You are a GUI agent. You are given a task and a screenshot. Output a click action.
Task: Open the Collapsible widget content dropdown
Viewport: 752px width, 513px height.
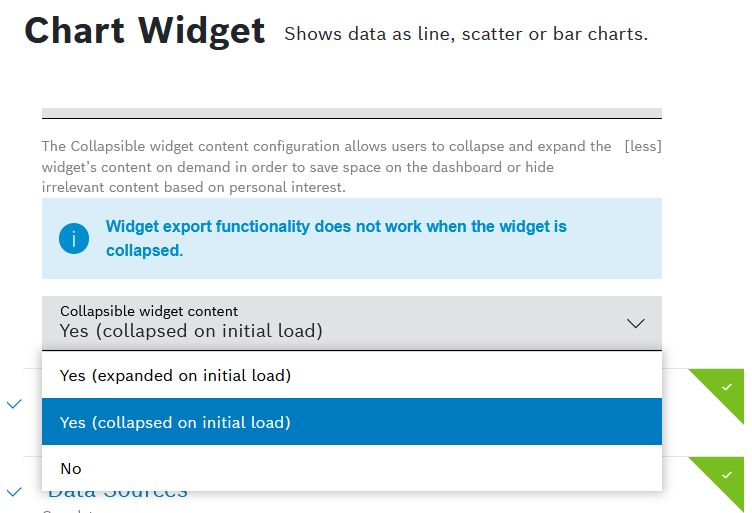coord(351,322)
